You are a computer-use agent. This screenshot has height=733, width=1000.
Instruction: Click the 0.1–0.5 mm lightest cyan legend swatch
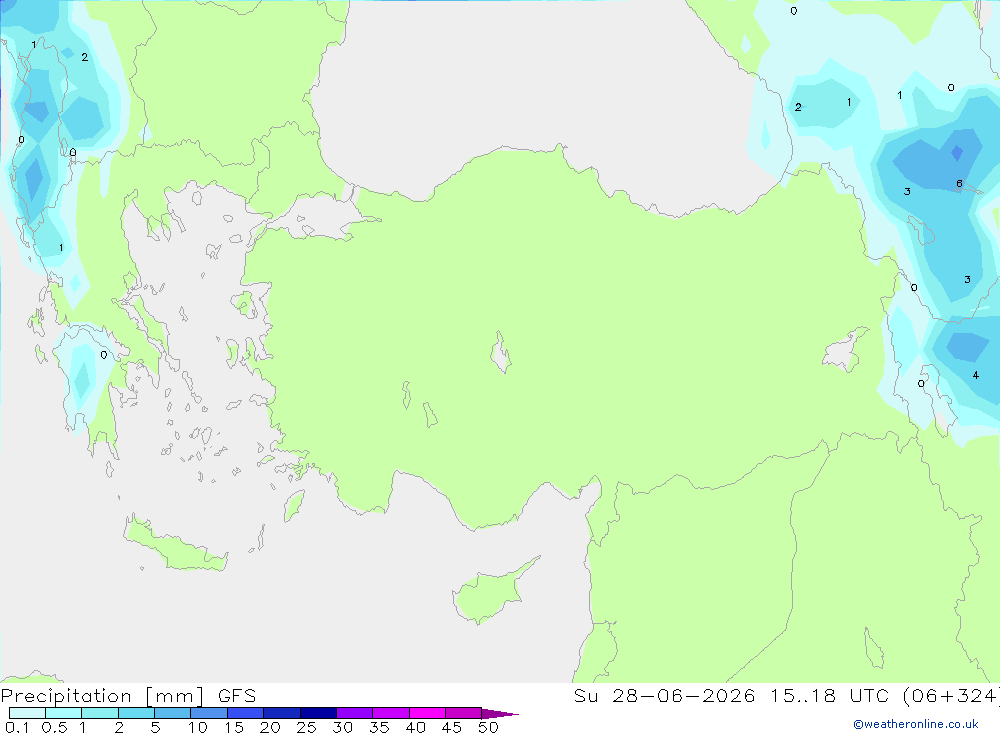pos(27,713)
